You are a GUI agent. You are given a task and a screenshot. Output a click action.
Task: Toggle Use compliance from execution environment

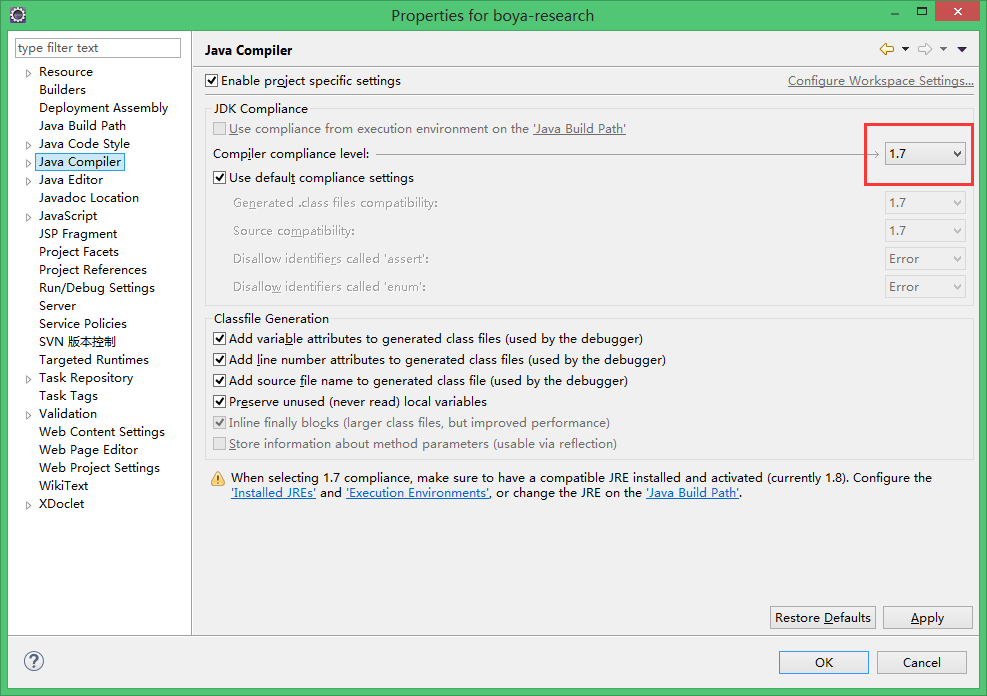click(x=220, y=128)
